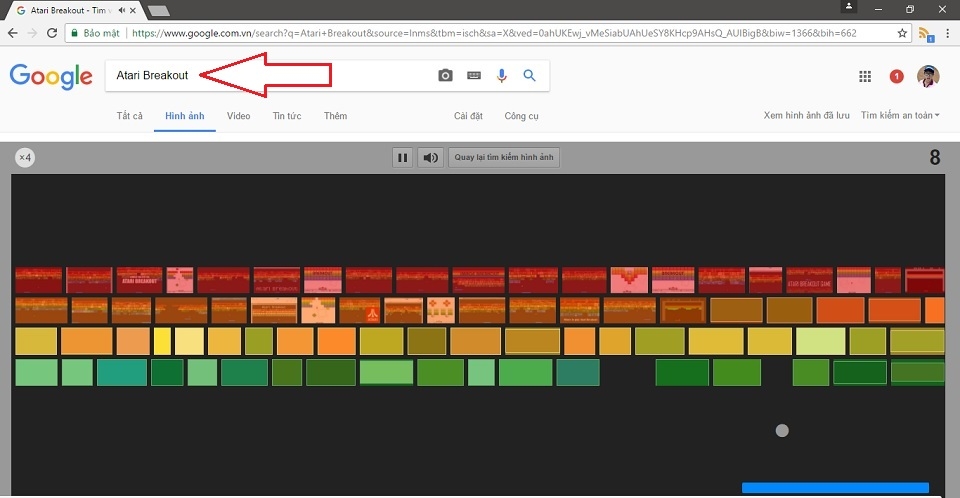Expand Tìm kiếm an toàn dropdown
Image resolution: width=960 pixels, height=498 pixels.
pos(900,115)
